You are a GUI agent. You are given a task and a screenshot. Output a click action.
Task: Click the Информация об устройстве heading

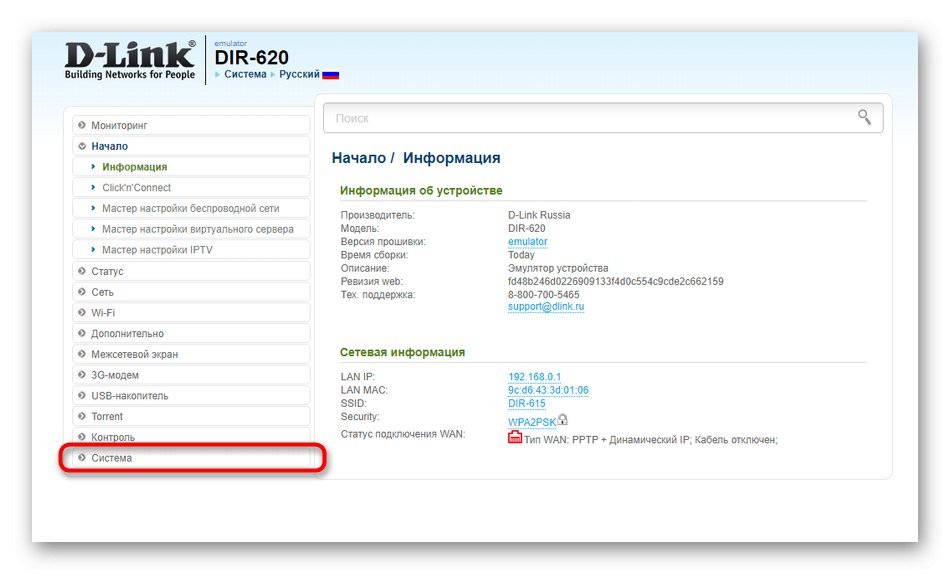tap(421, 190)
